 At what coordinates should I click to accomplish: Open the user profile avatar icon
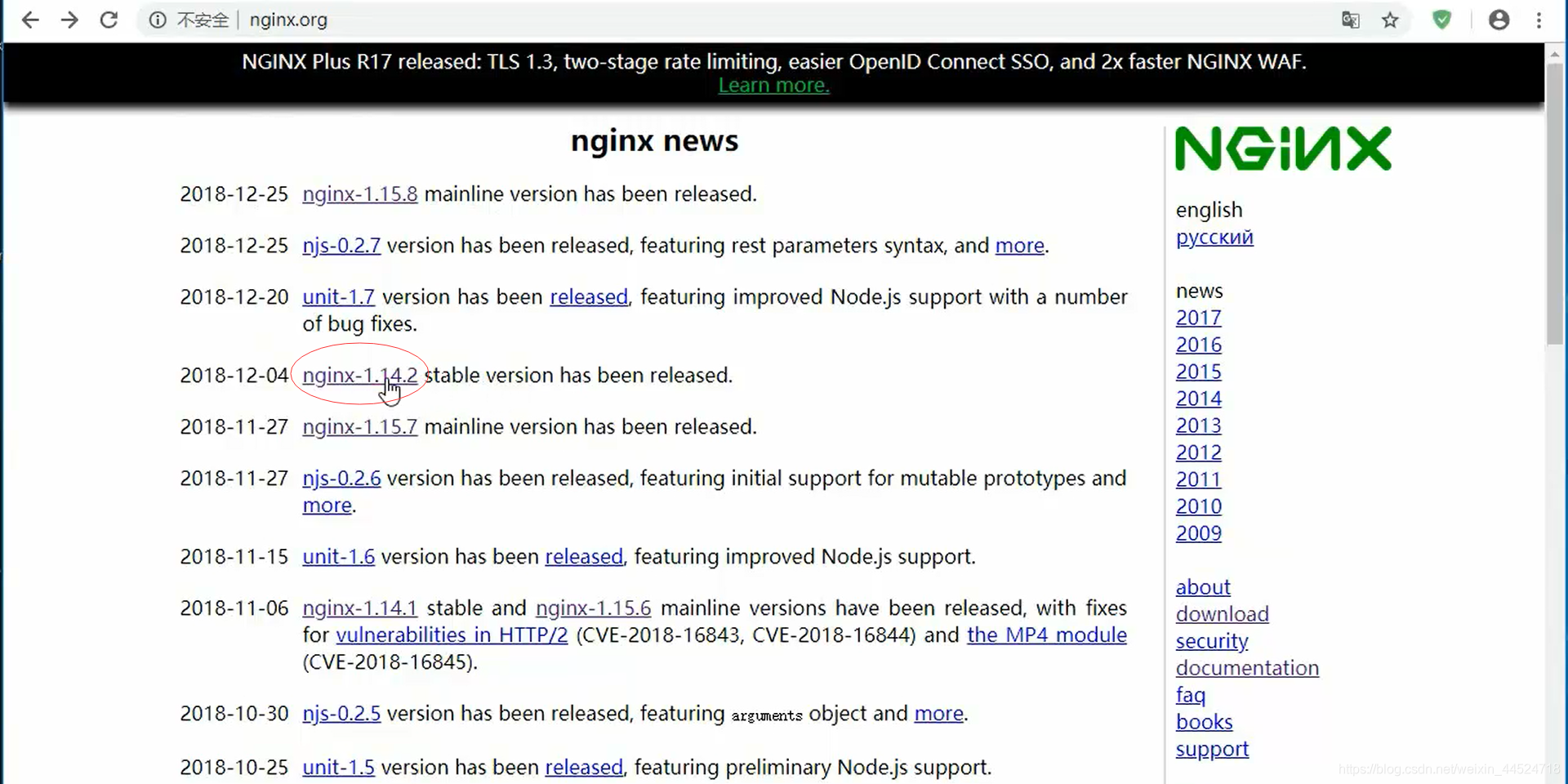coord(1499,20)
